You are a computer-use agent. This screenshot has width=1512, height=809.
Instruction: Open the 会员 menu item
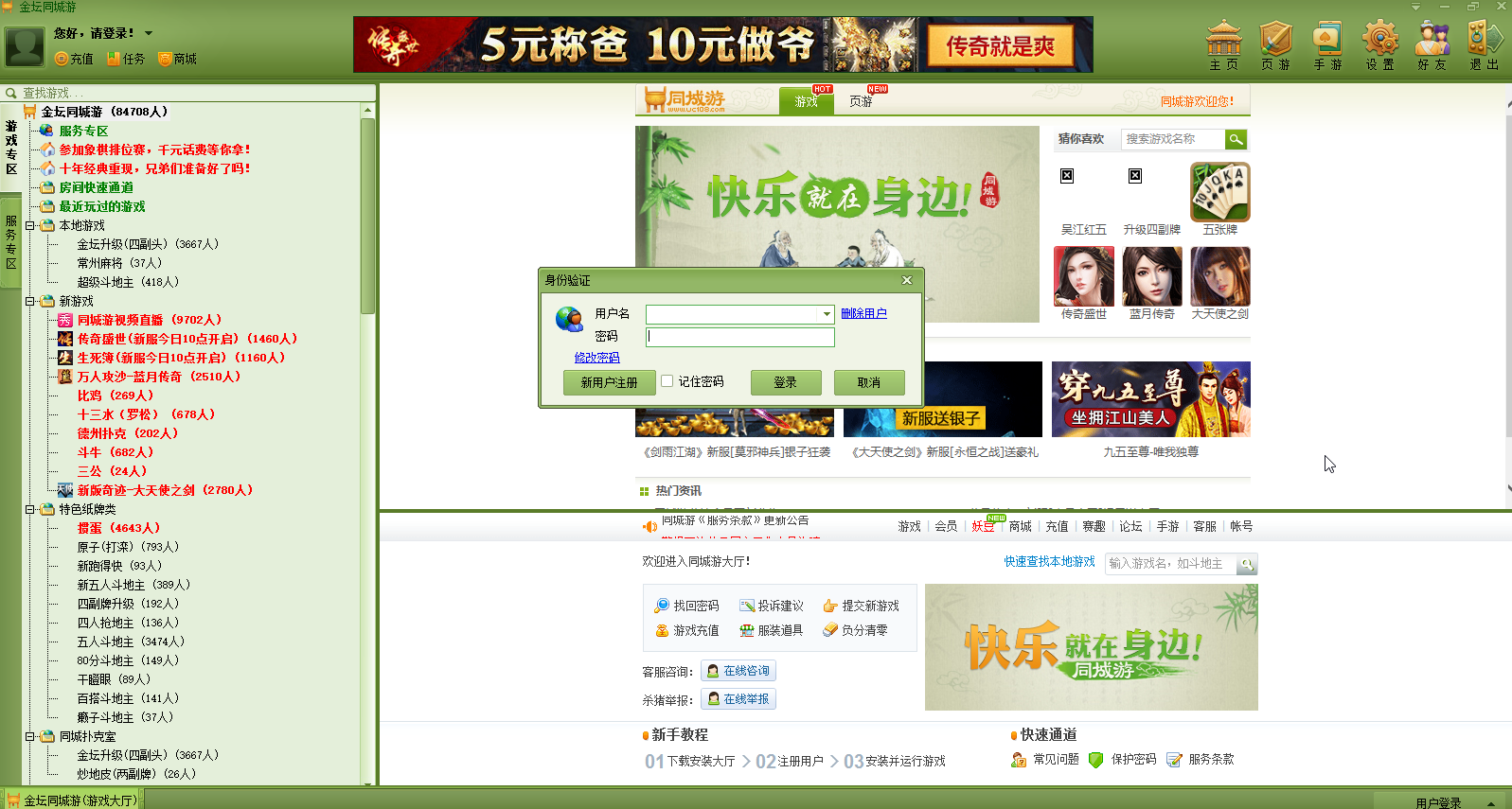pos(946,526)
